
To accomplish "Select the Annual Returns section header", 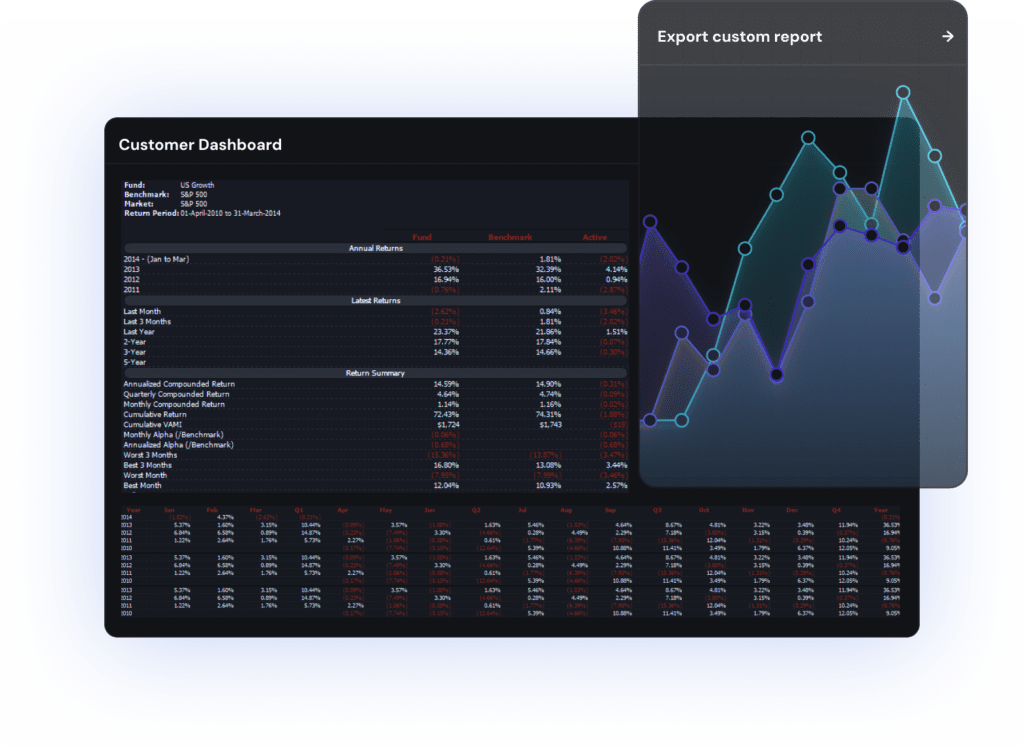I will pyautogui.click(x=376, y=248).
